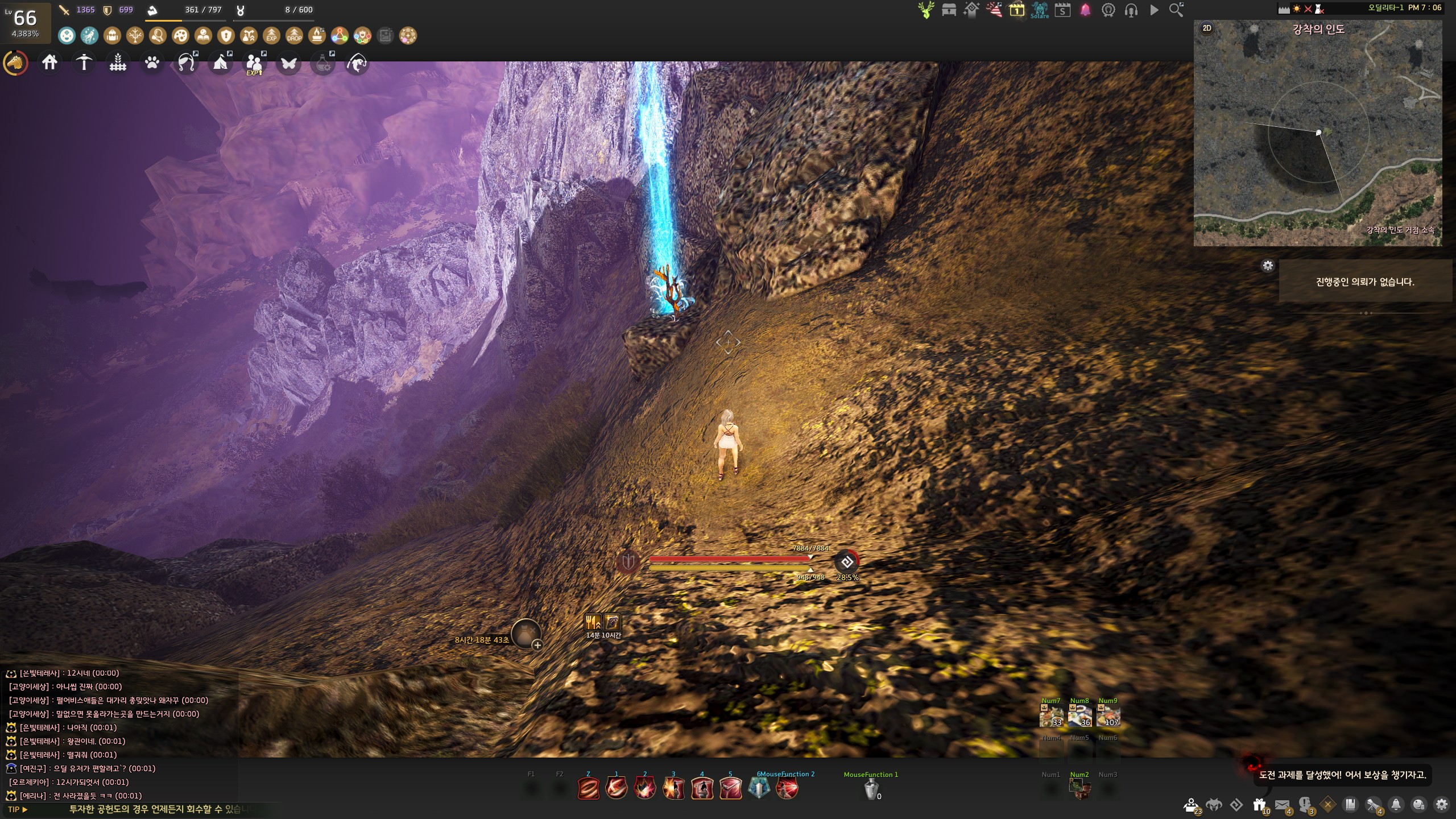1456x819 pixels.
Task: Click the two-people EXP party icon
Action: (254, 63)
